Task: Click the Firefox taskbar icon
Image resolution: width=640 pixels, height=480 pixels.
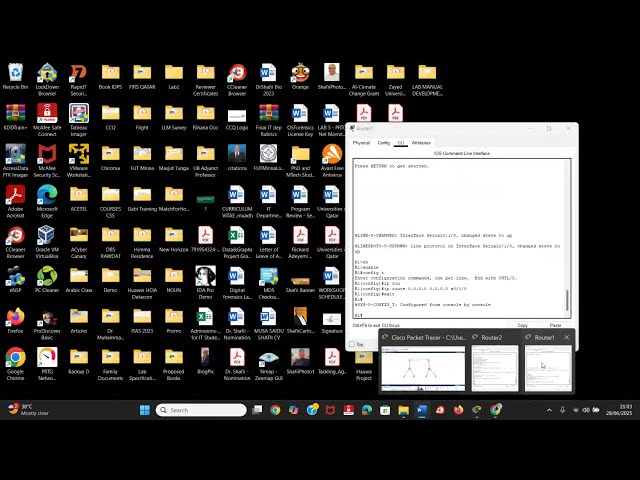Action: 458,410
